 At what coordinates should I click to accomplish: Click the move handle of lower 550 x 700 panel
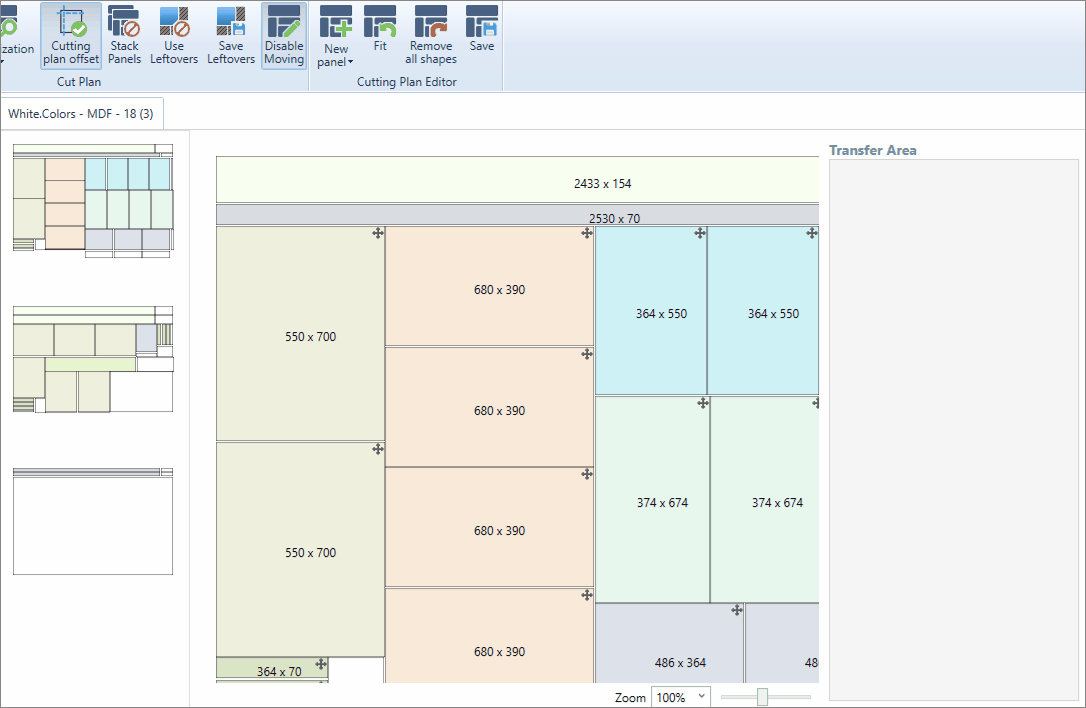[x=377, y=449]
